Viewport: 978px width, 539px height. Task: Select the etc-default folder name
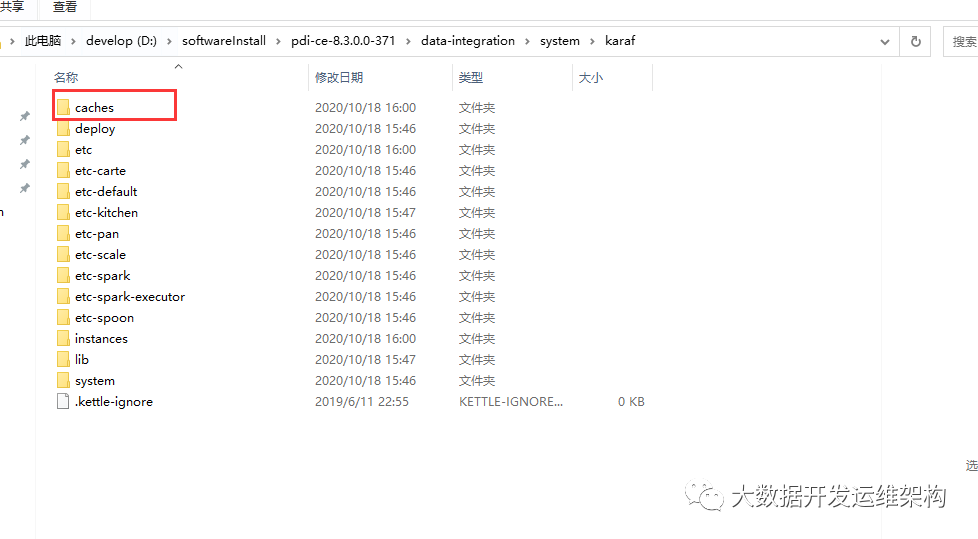pos(106,192)
